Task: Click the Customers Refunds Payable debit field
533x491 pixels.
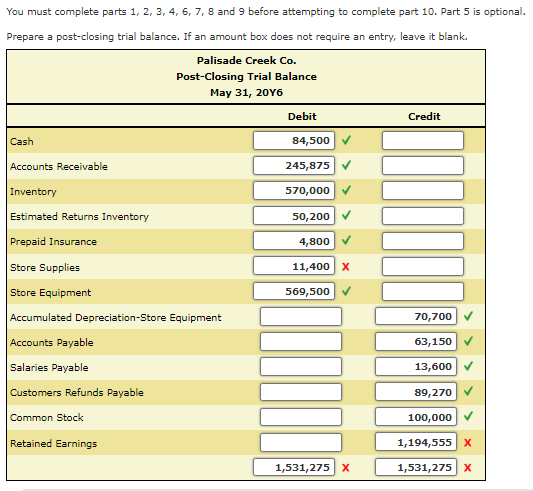Action: 301,392
